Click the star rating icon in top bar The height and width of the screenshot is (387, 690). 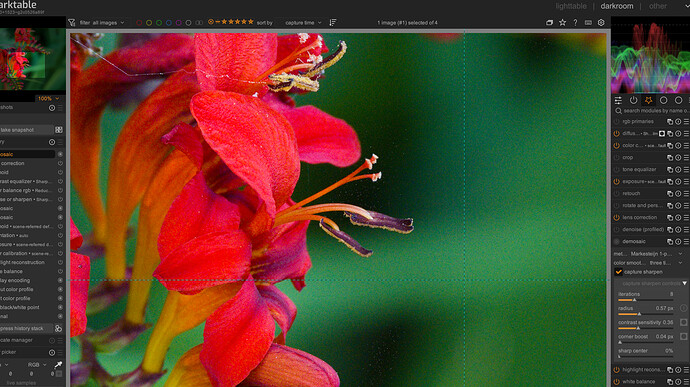click(562, 22)
